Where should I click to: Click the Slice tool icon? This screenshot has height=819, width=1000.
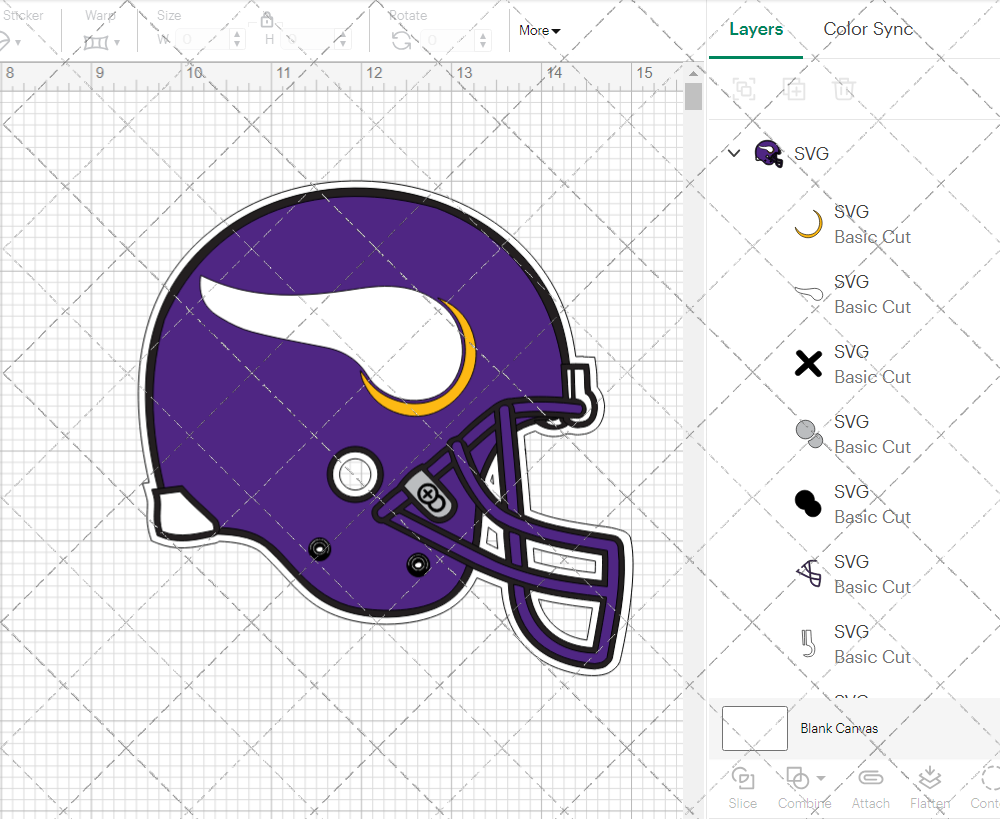[x=742, y=778]
